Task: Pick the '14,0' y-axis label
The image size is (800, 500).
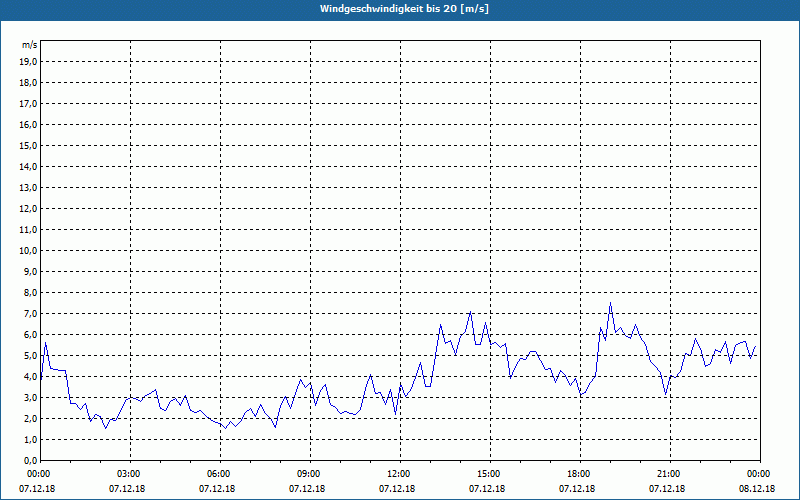Action: [x=28, y=166]
